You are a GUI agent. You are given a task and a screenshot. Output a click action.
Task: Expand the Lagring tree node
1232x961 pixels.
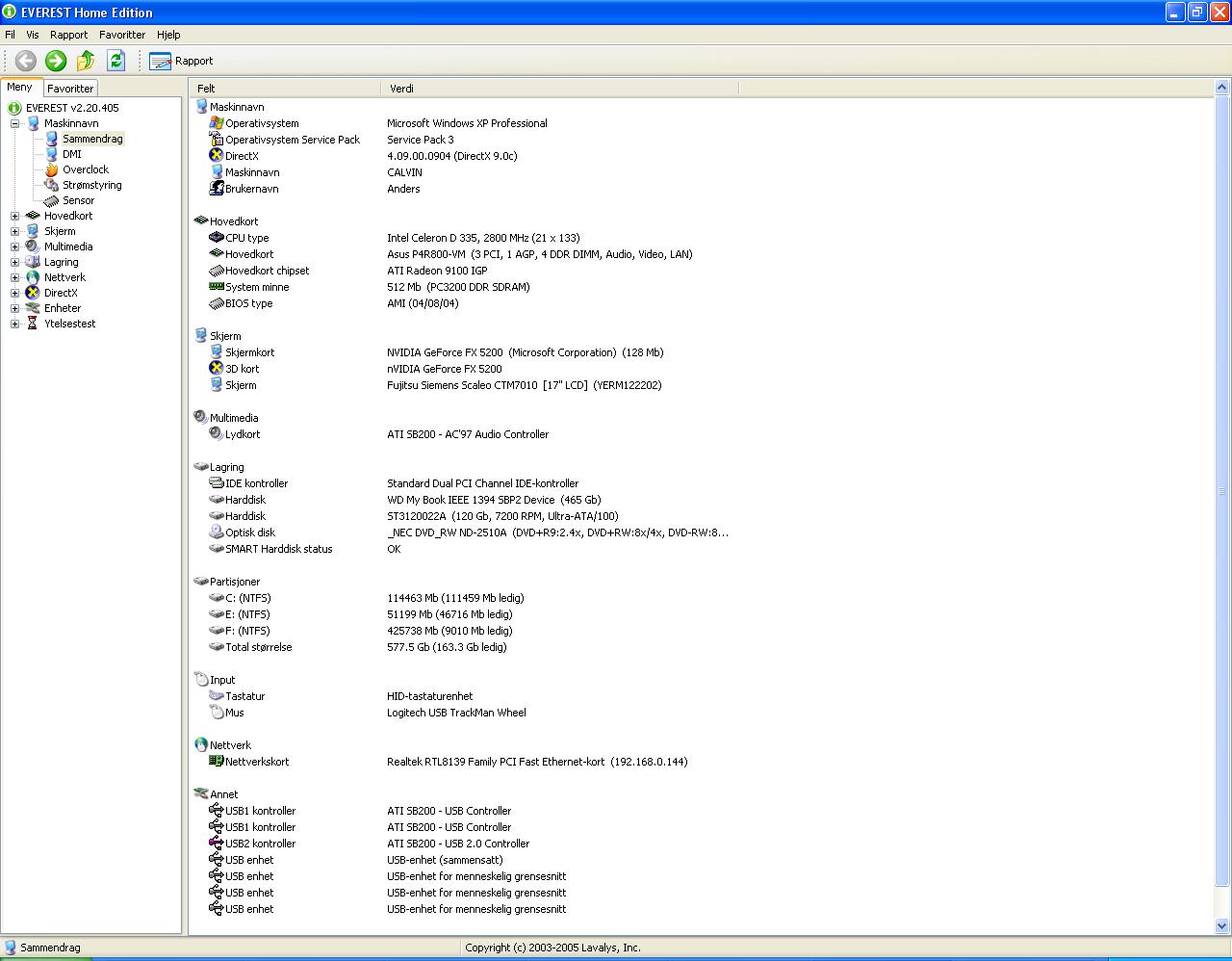14,262
